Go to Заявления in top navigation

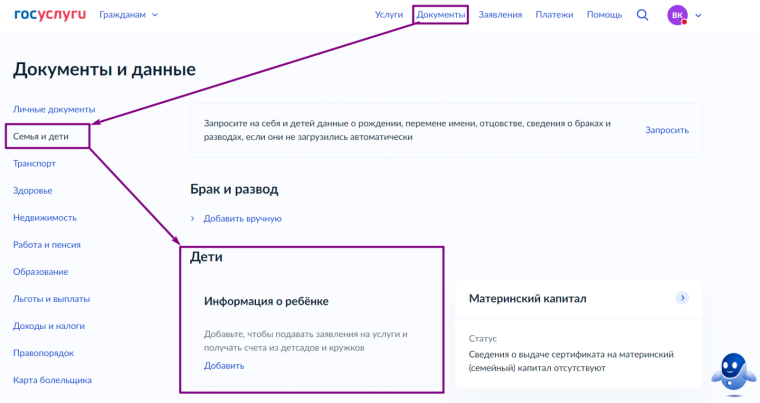point(500,15)
